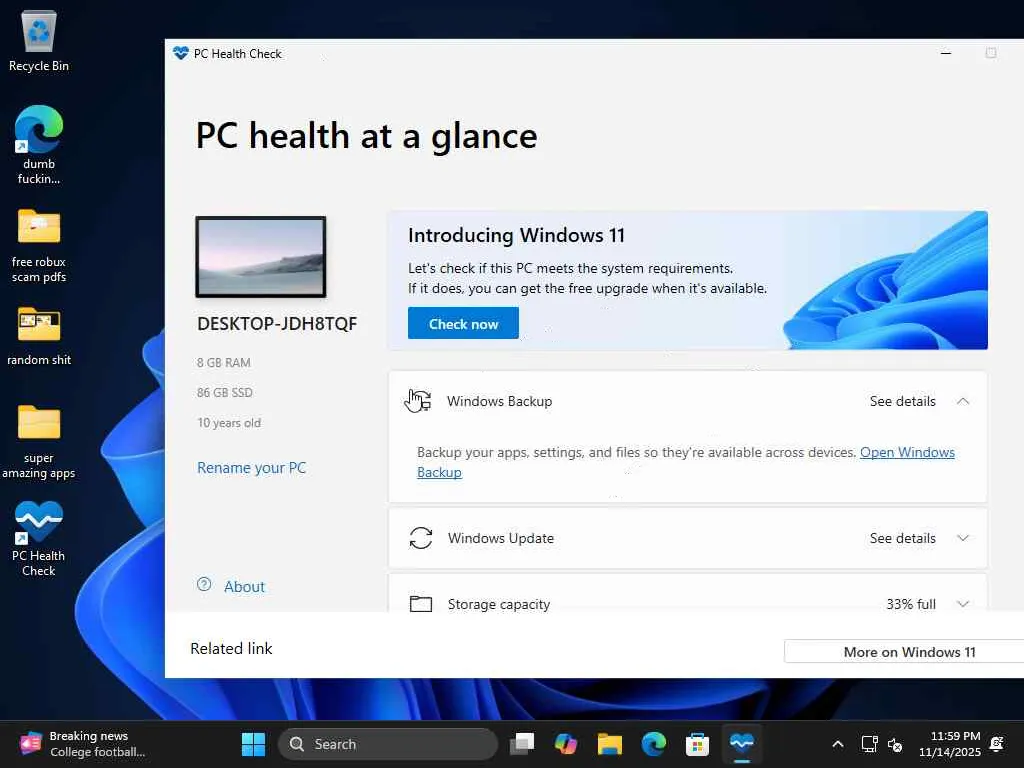Click Check now for Windows 11

[x=463, y=323]
